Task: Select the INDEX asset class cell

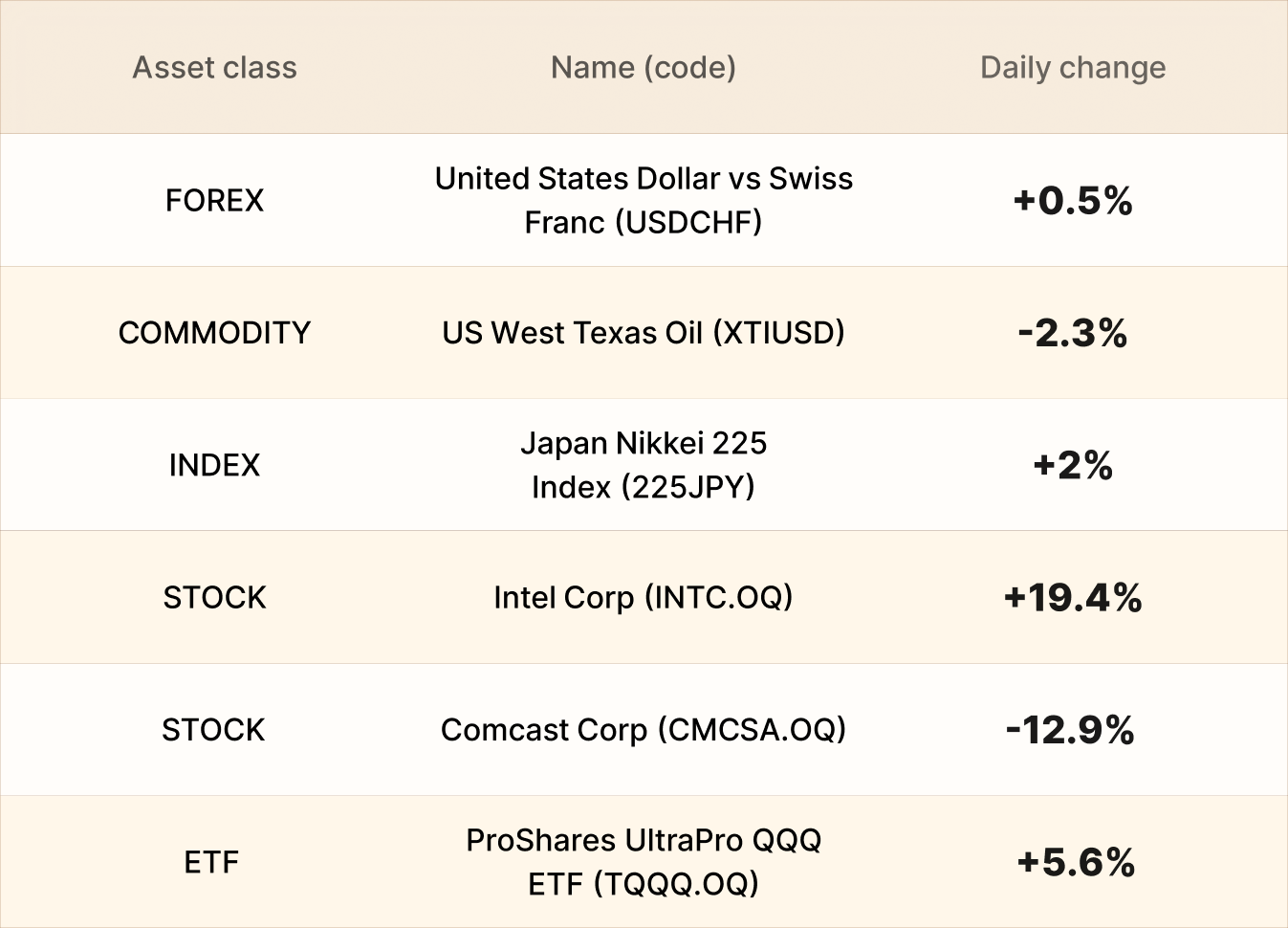Action: tap(214, 465)
